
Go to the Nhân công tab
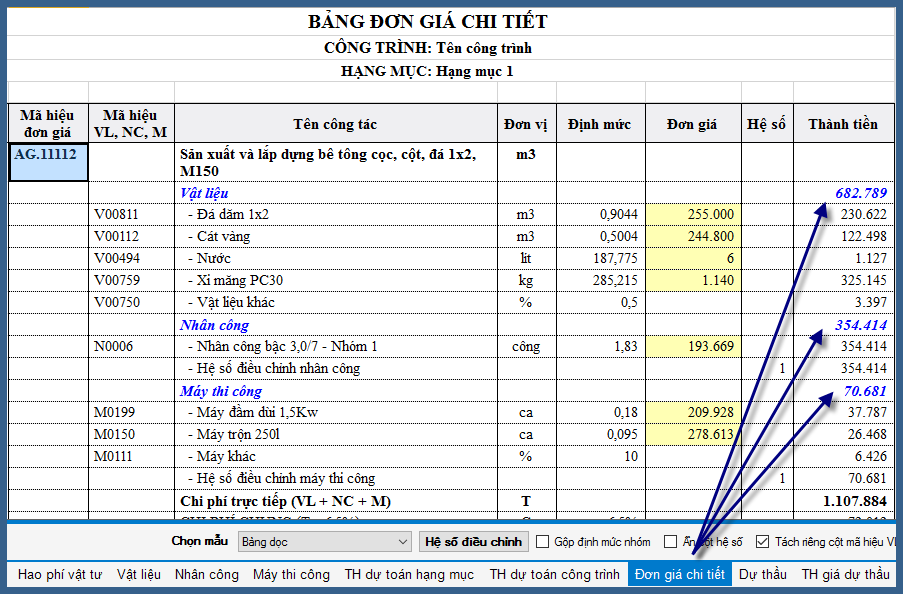click(207, 575)
